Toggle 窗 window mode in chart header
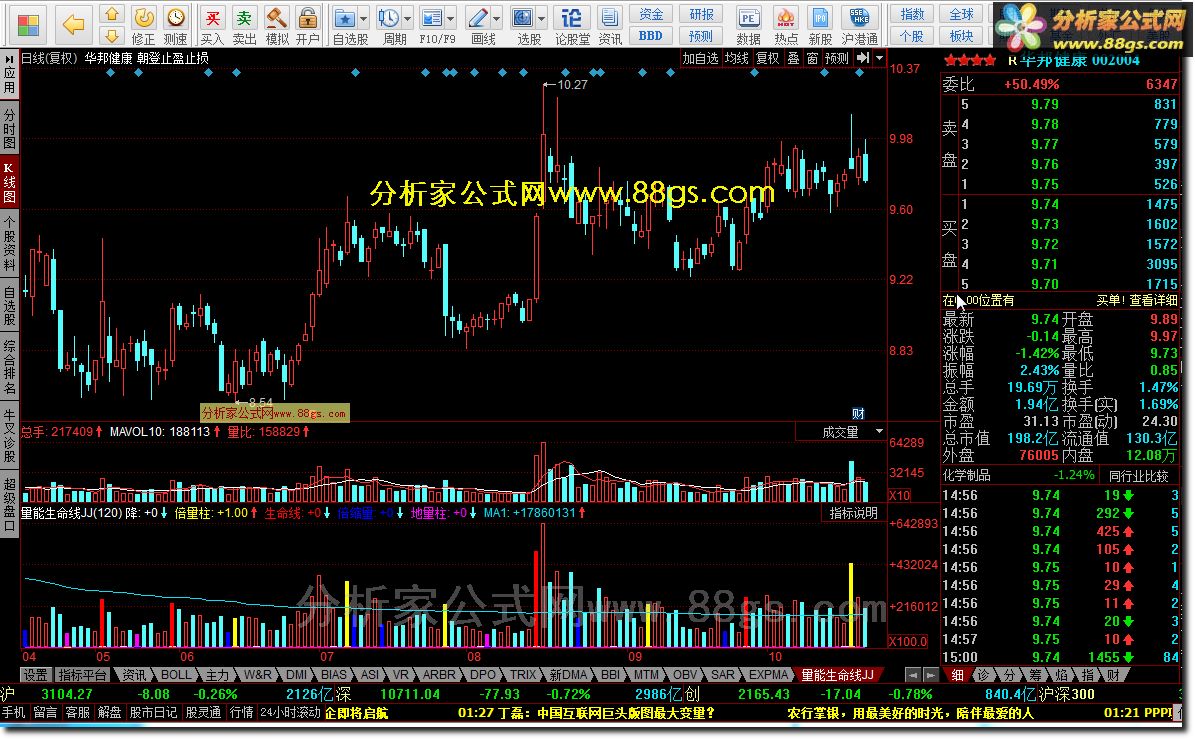Viewport: 1195px width, 739px height. point(812,58)
